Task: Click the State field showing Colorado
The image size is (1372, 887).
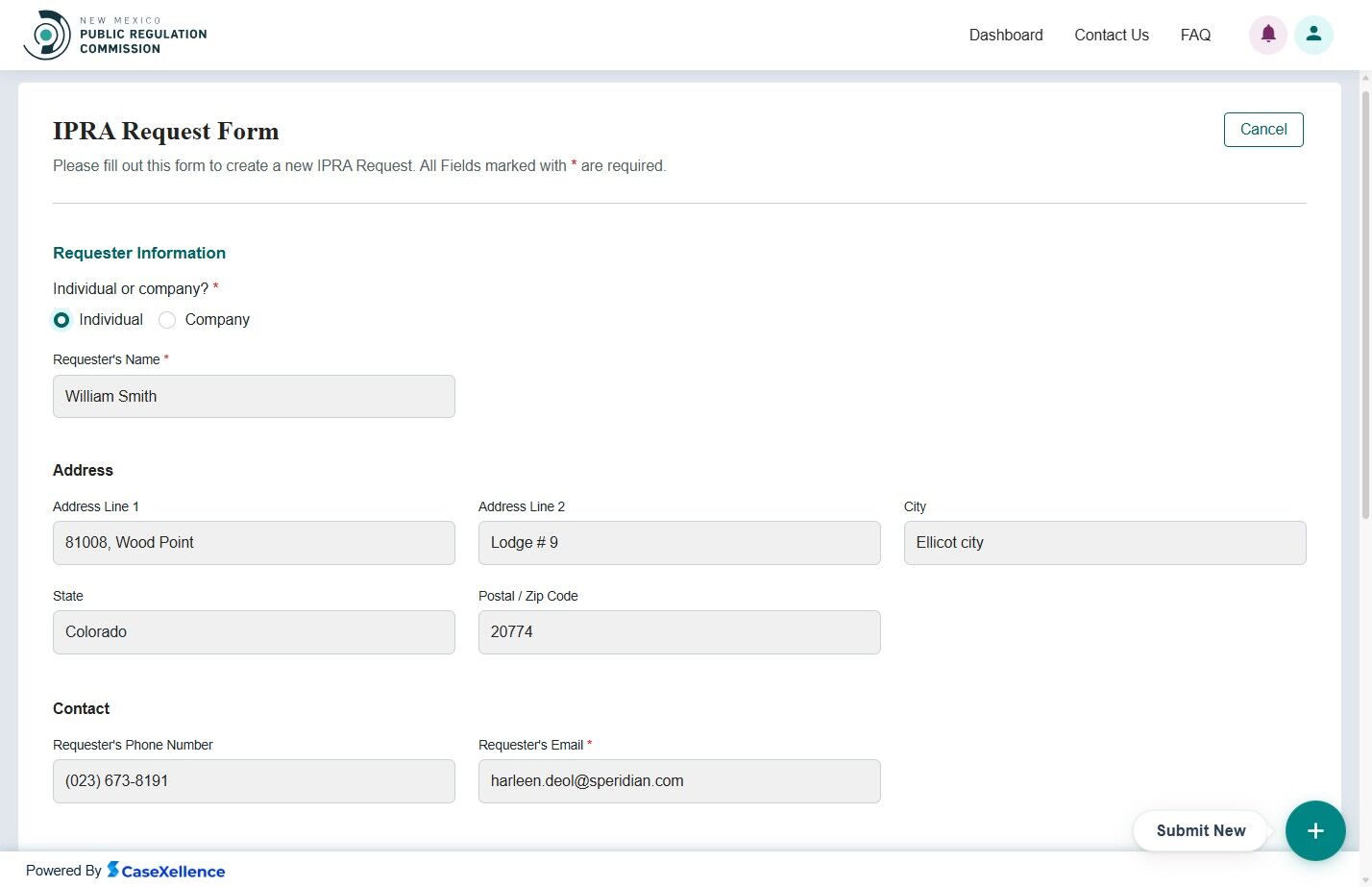Action: click(x=254, y=631)
